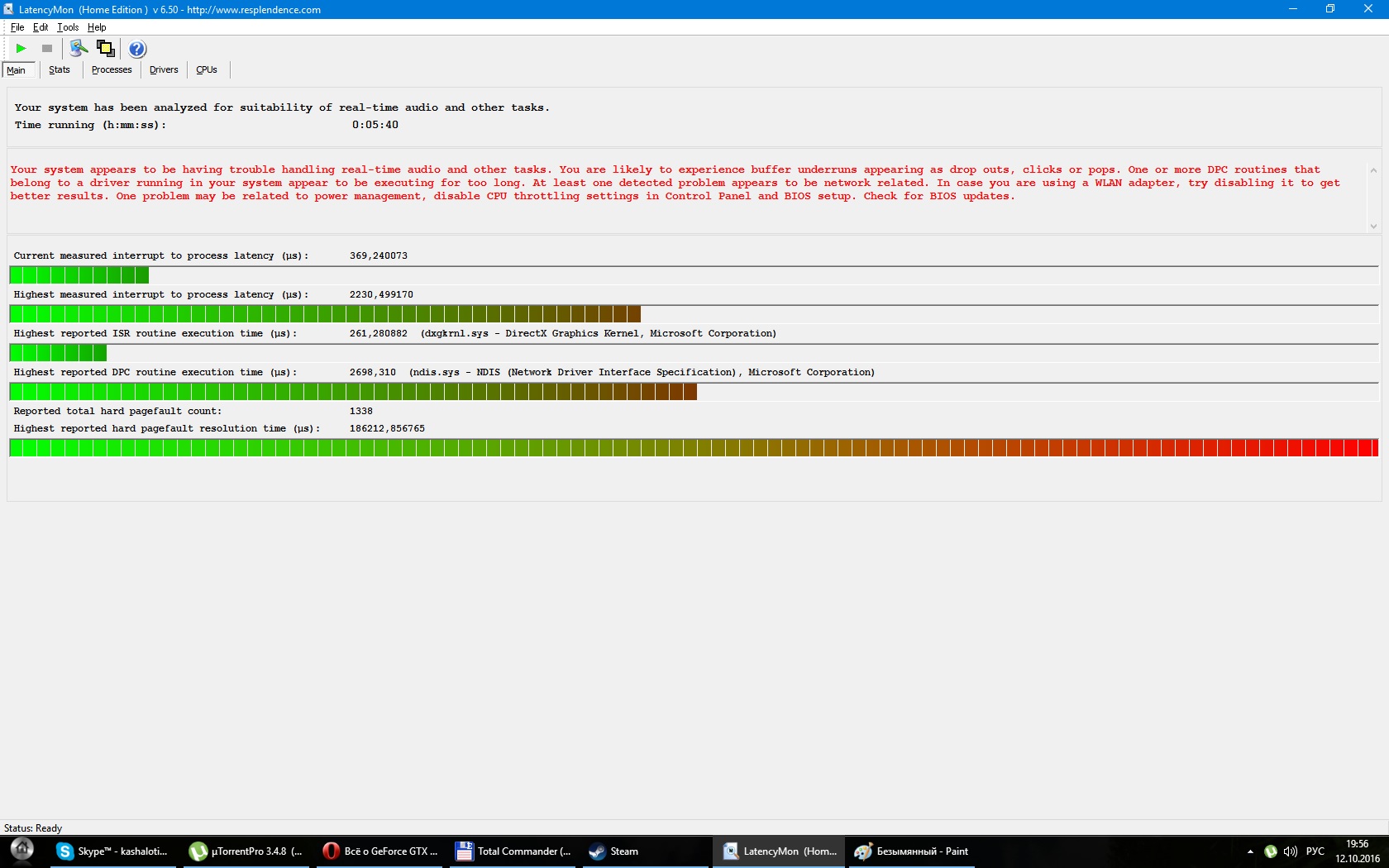The height and width of the screenshot is (868, 1389).
Task: Click the scroll up arrow in the warning box
Action: [x=1373, y=170]
